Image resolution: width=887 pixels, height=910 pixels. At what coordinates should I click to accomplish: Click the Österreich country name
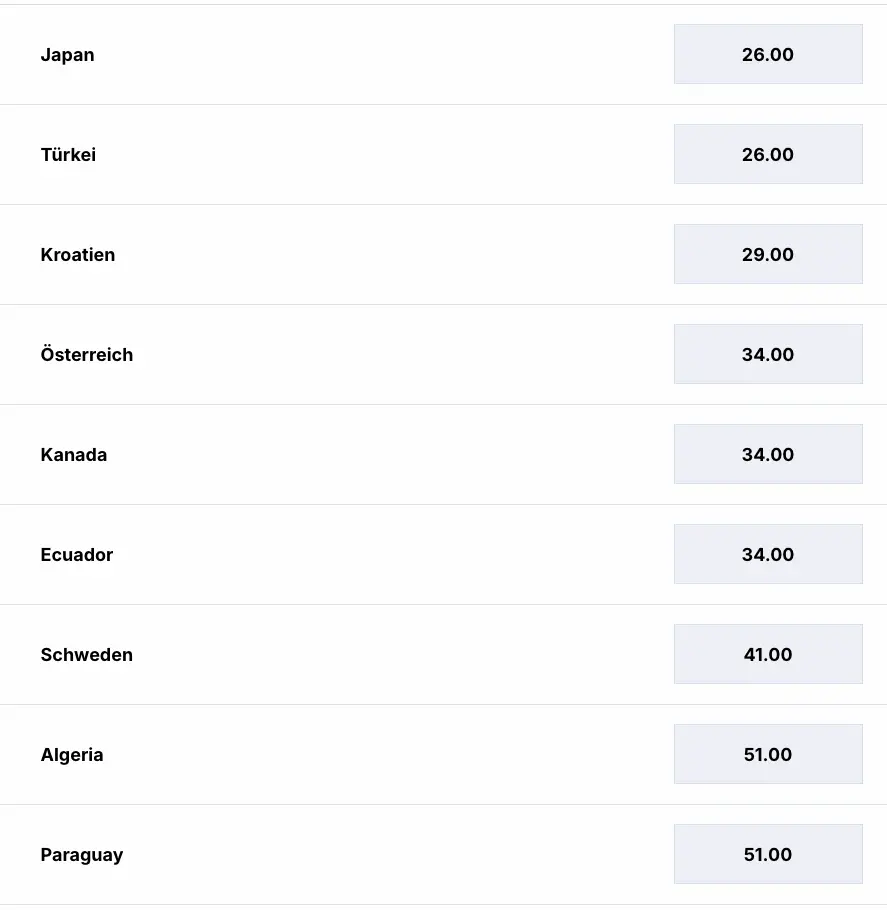pos(87,355)
